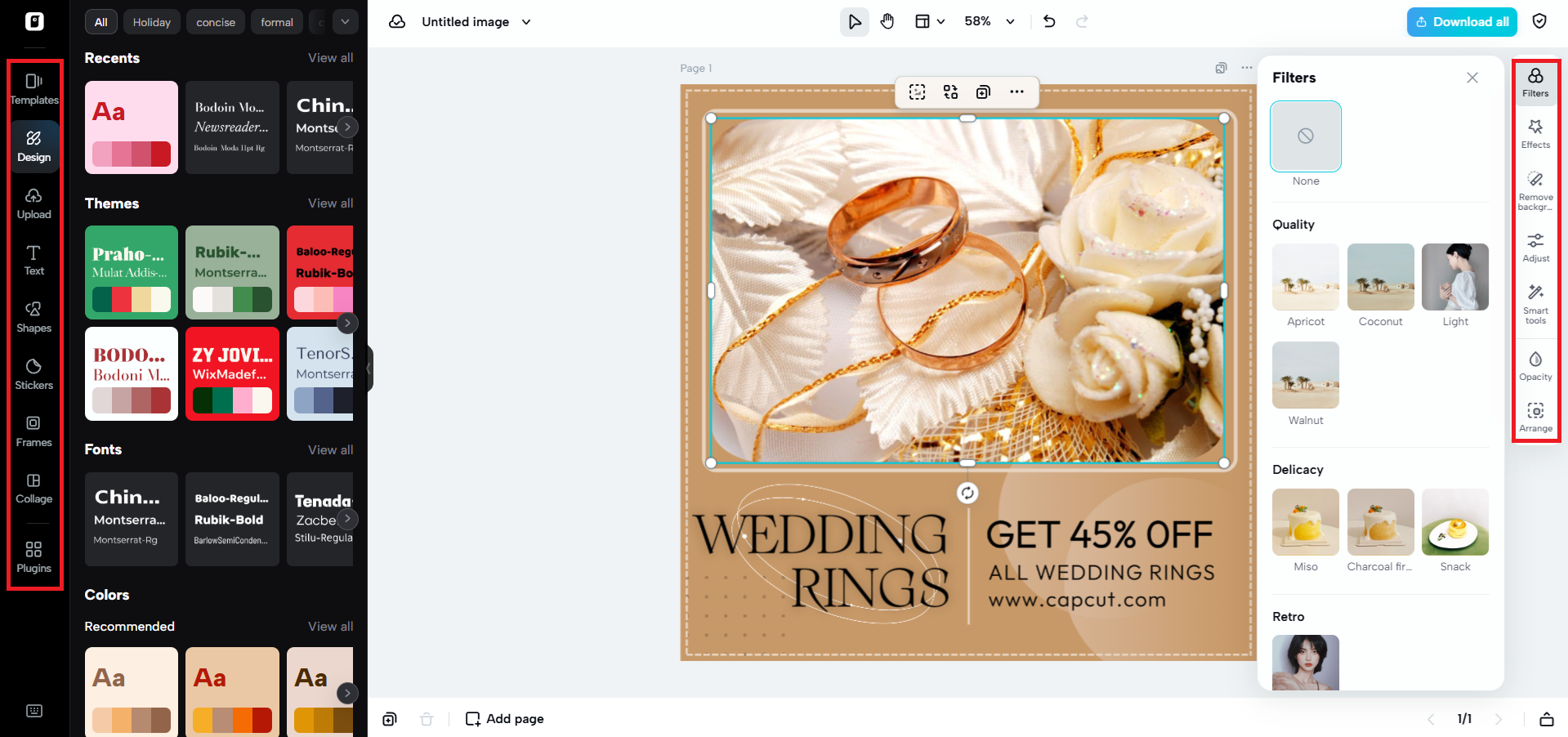
Task: Open the Plugins panel
Action: click(x=34, y=556)
